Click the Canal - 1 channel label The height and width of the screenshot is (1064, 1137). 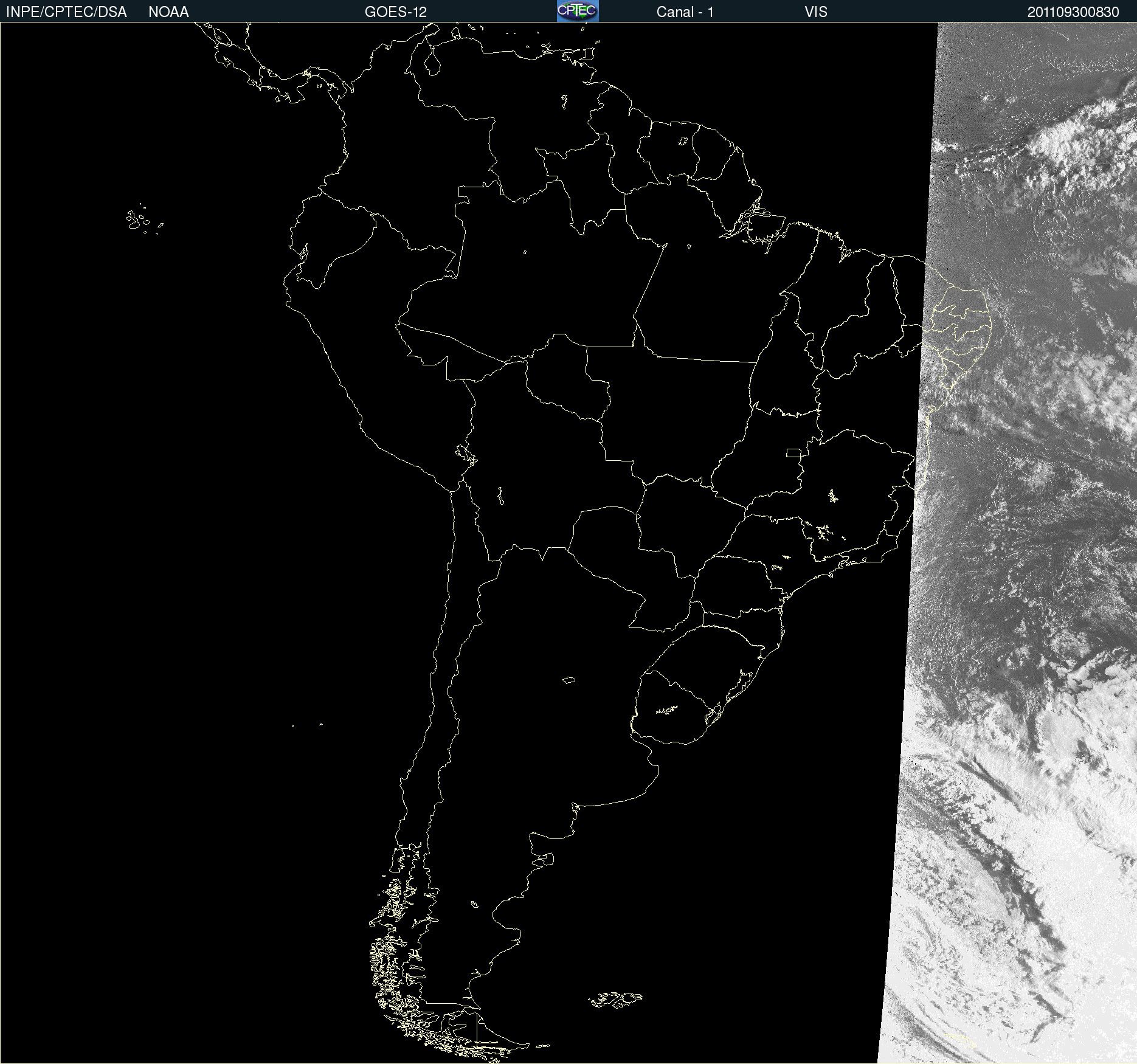[x=685, y=12]
